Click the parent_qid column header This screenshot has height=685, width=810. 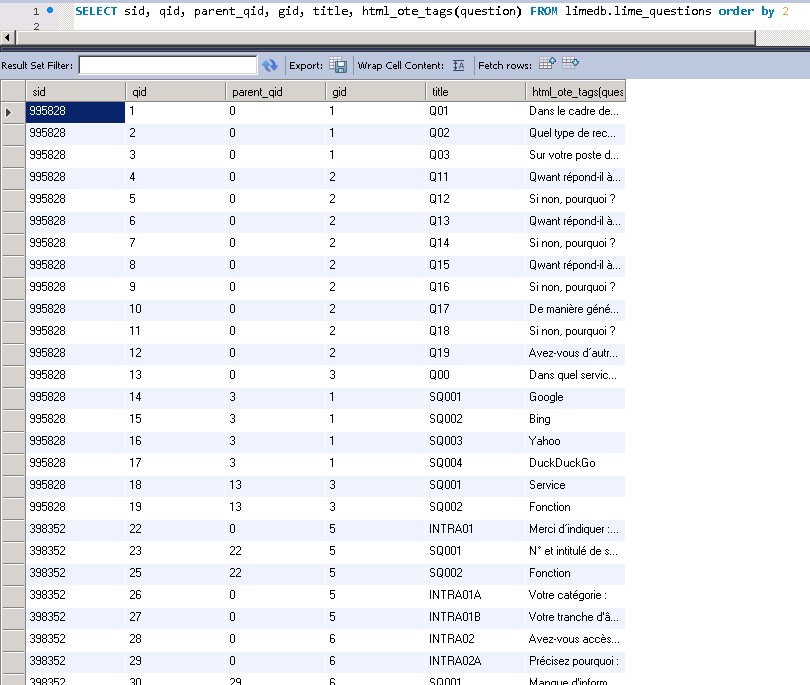(275, 91)
